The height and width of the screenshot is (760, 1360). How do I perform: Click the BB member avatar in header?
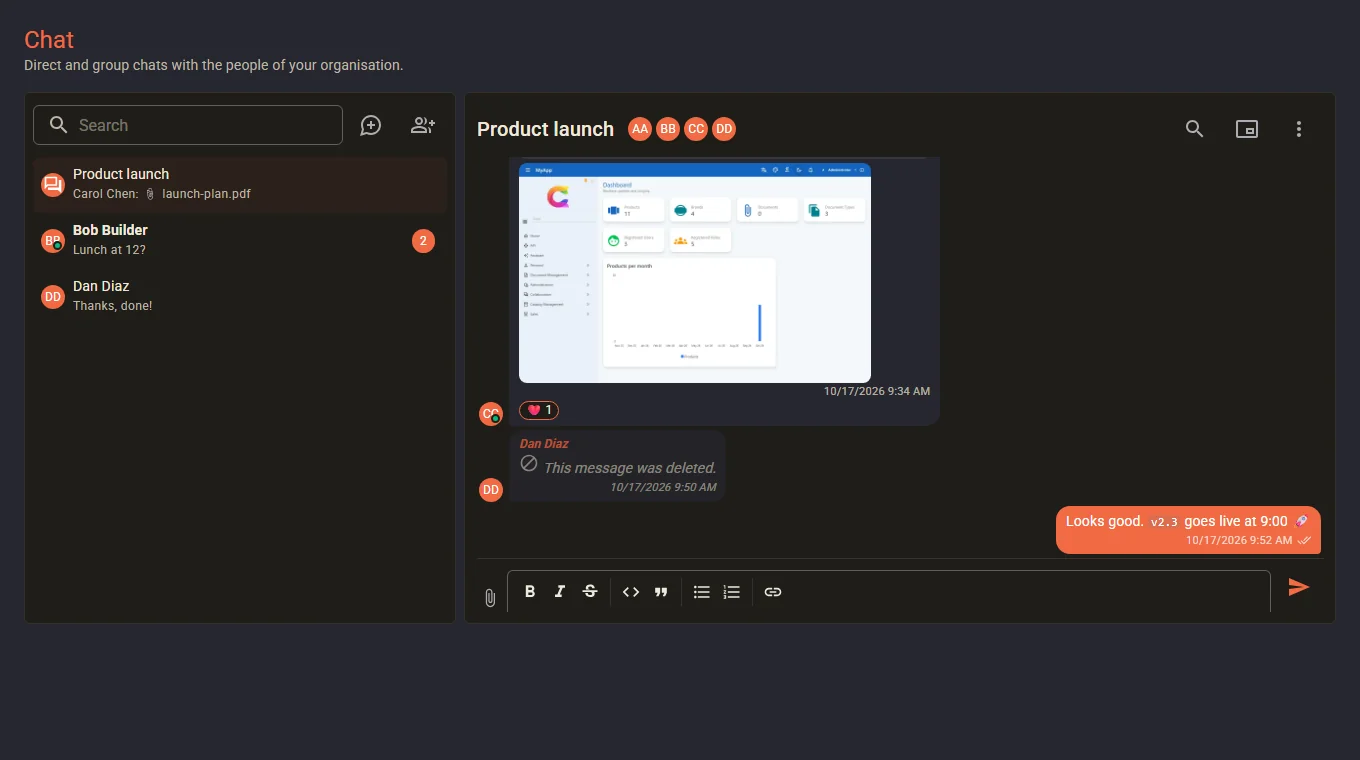[x=668, y=129]
